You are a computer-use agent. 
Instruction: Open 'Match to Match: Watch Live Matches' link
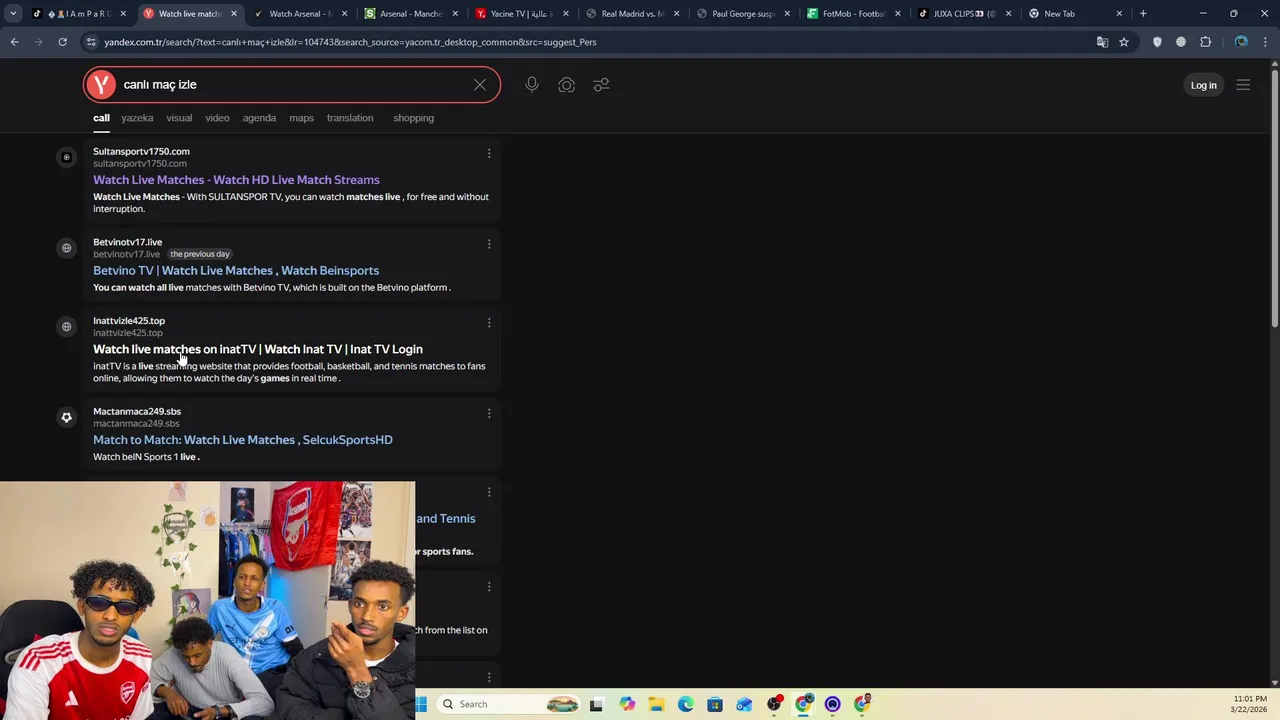click(243, 440)
